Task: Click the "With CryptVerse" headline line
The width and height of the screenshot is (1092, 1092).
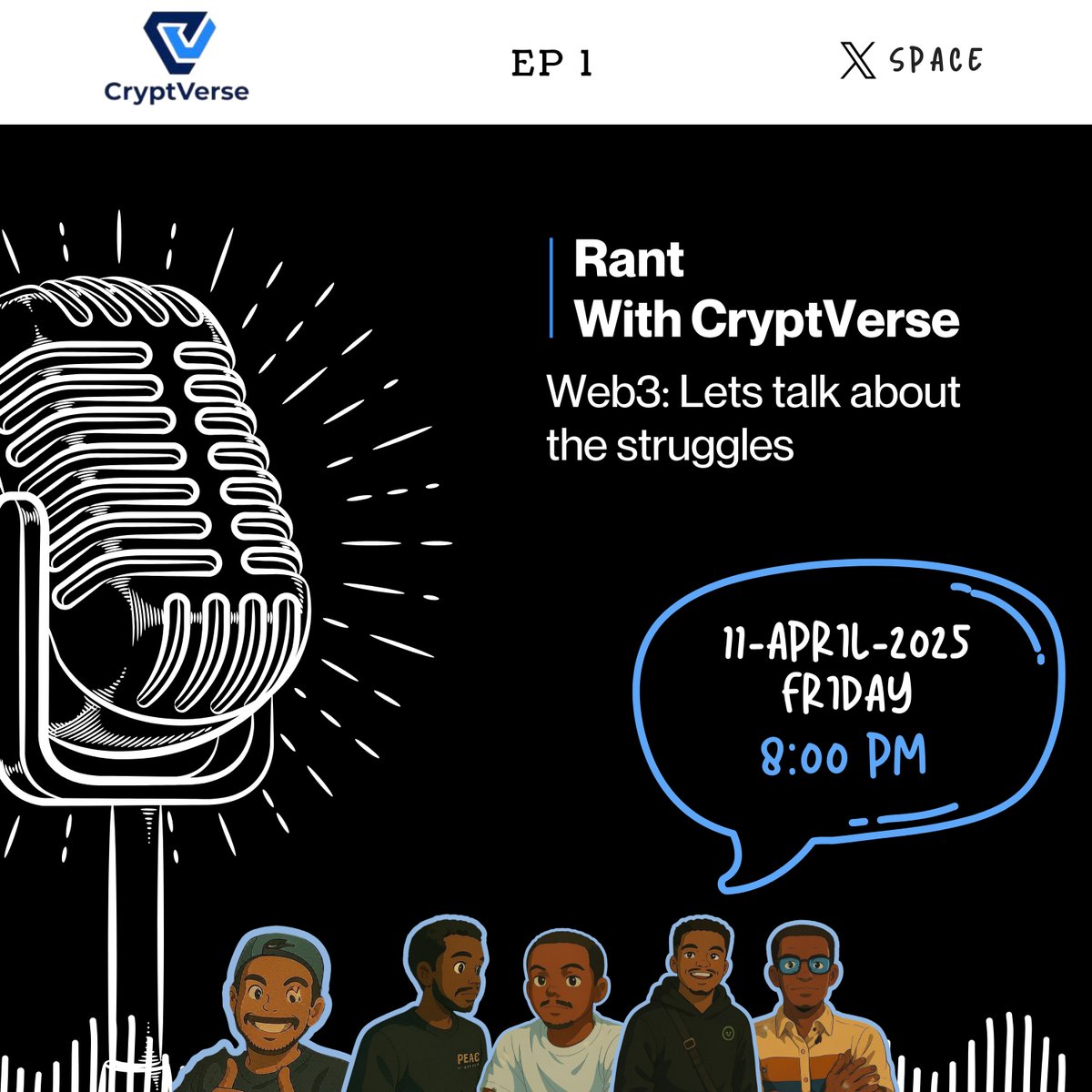Action: tap(766, 319)
